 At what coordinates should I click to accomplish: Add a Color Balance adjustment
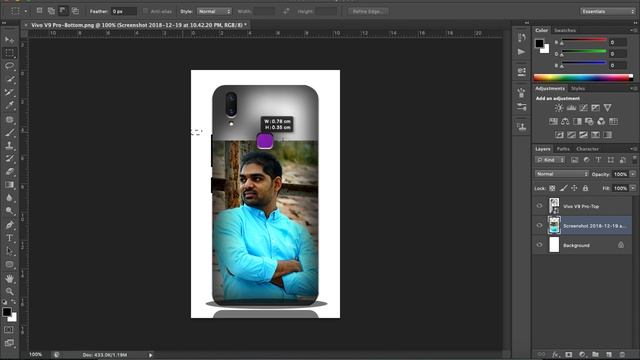565,121
